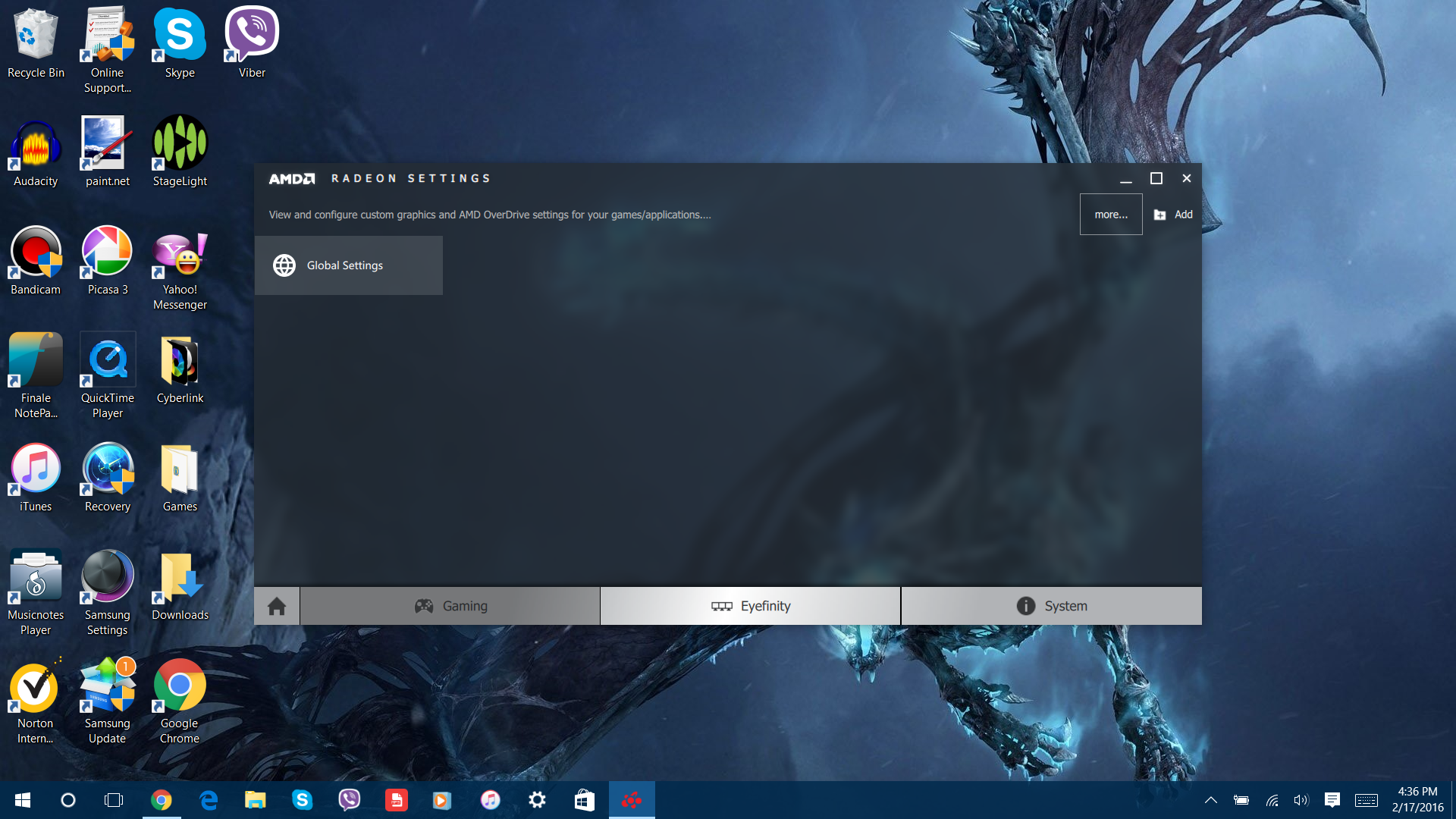Open the Action Center notifications
Viewport: 1456px width, 819px height.
coord(1332,800)
